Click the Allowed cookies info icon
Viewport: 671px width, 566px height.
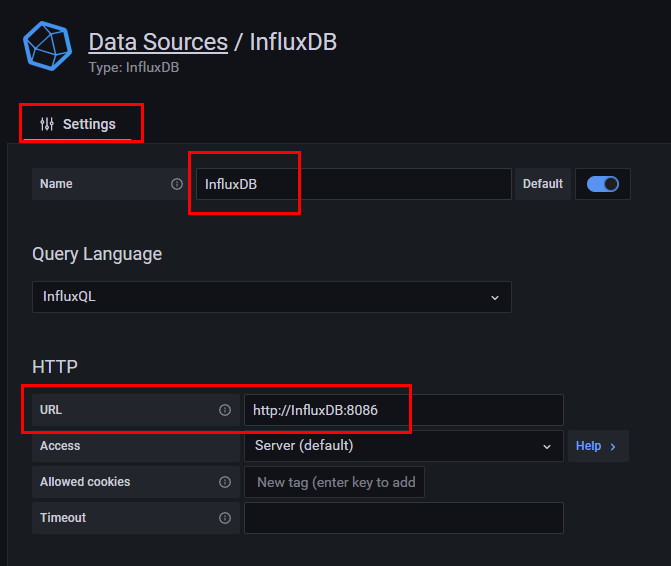tap(225, 482)
